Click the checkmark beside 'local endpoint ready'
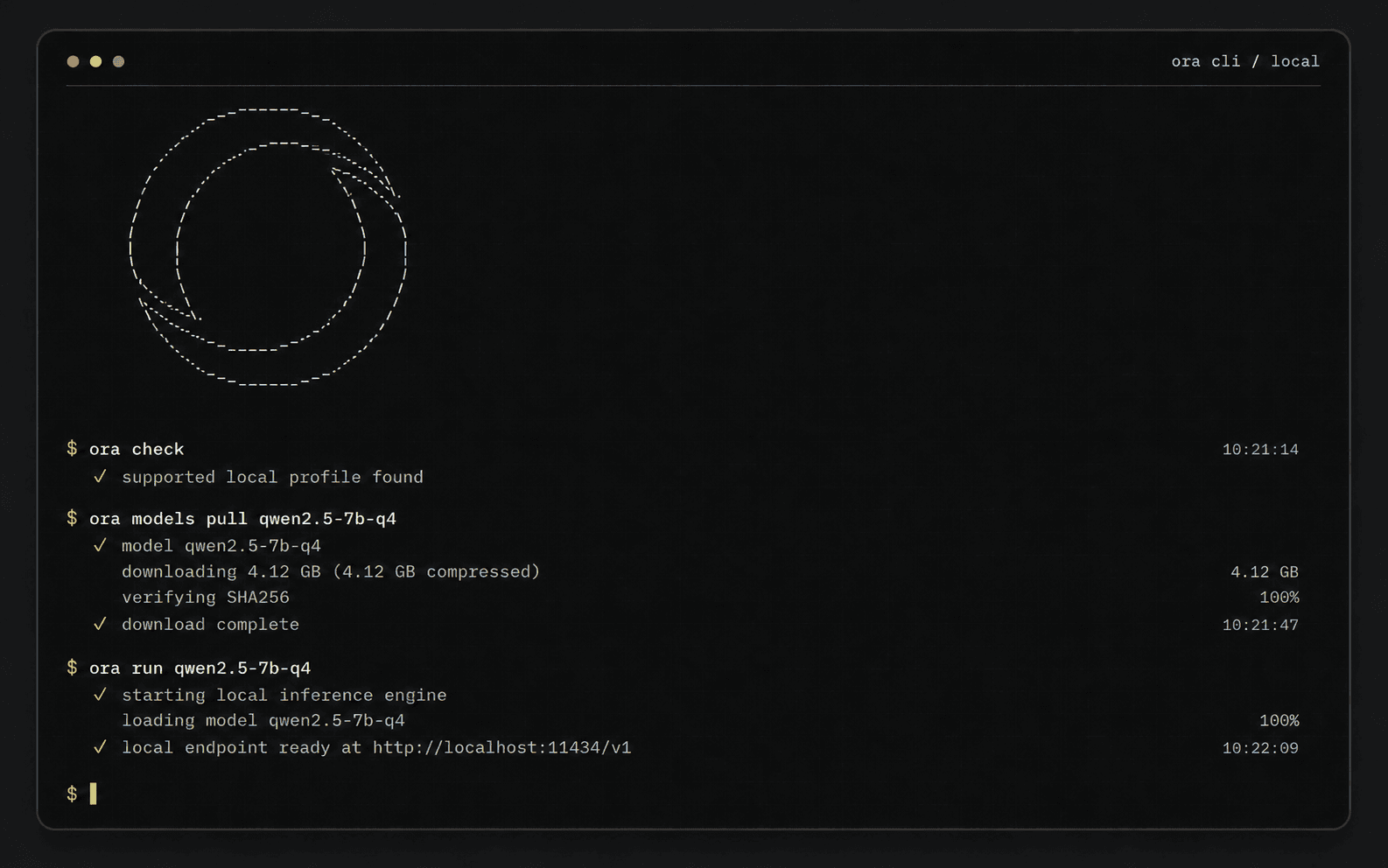This screenshot has height=868, width=1388. (100, 747)
